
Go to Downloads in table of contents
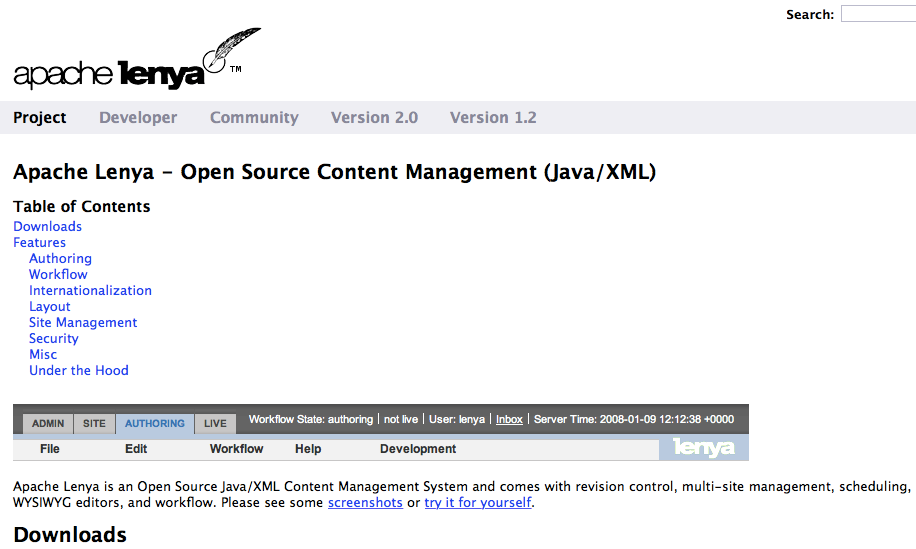[x=47, y=226]
